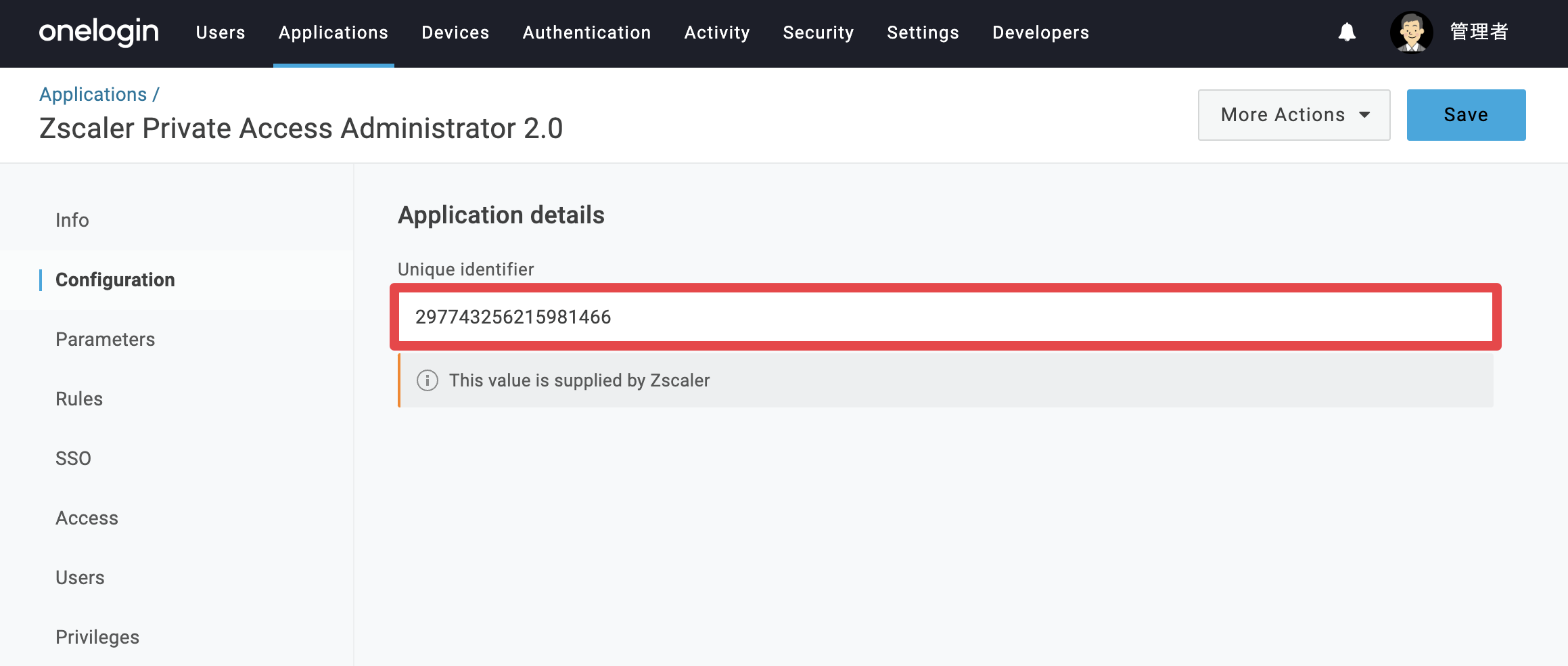Focus the Unique identifier input field

point(946,317)
